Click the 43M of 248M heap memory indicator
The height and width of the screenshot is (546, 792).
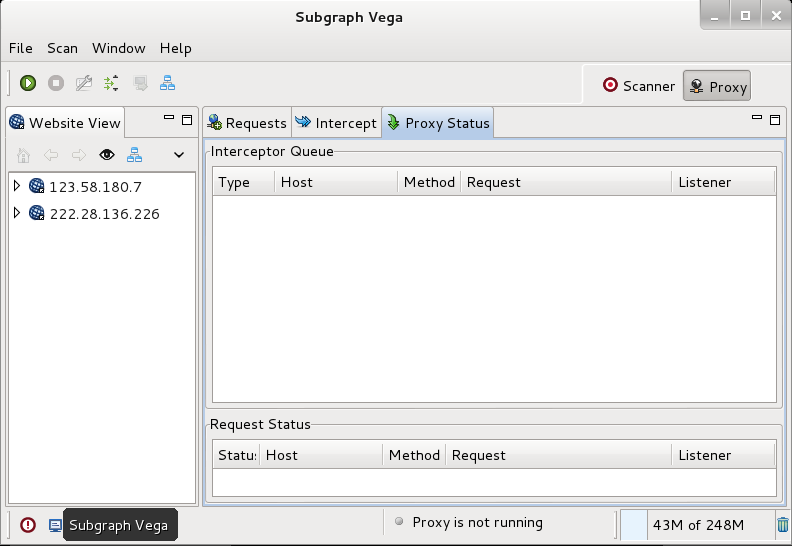(x=698, y=525)
